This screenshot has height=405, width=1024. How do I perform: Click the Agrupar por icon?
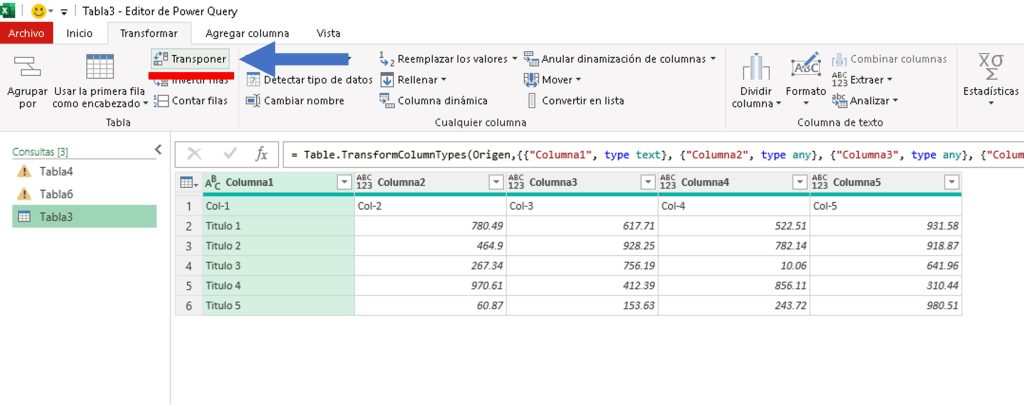click(27, 67)
